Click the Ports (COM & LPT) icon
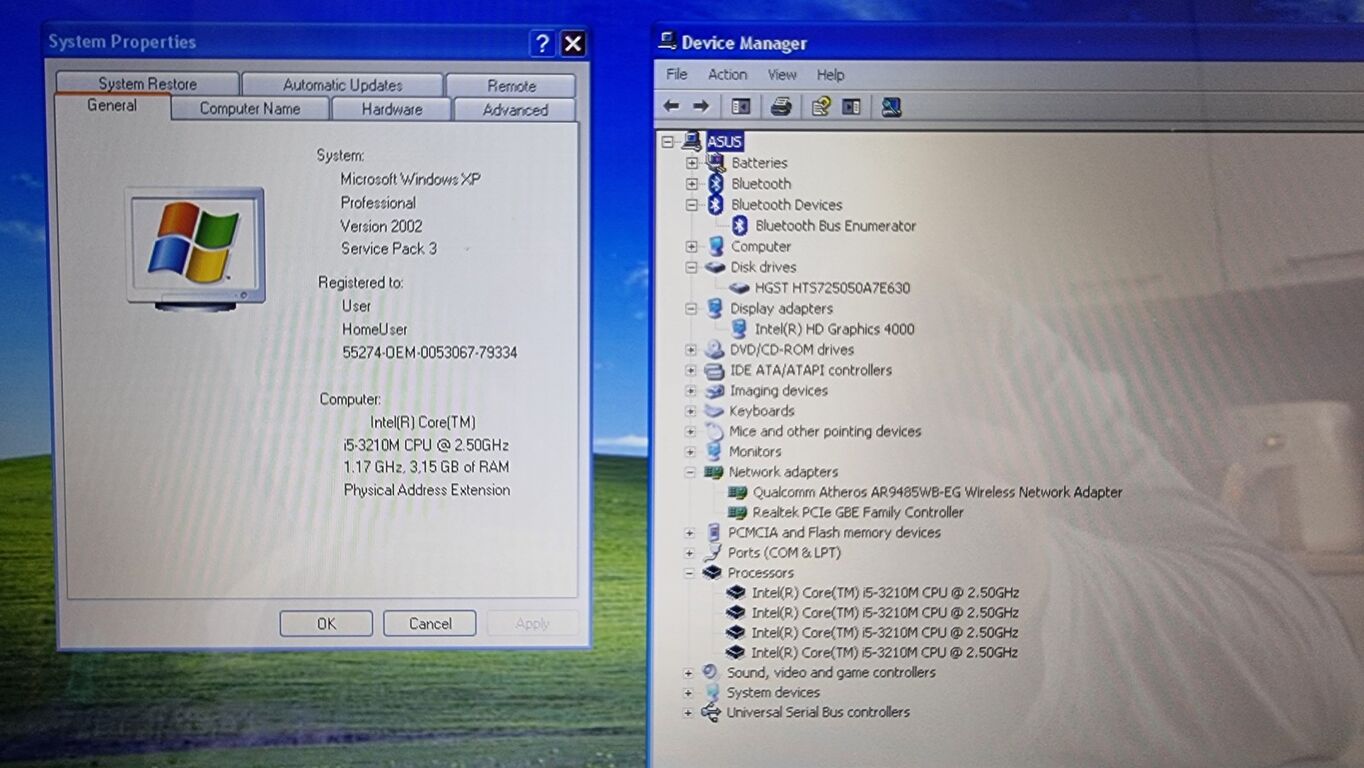Image resolution: width=1364 pixels, height=768 pixels. point(712,553)
